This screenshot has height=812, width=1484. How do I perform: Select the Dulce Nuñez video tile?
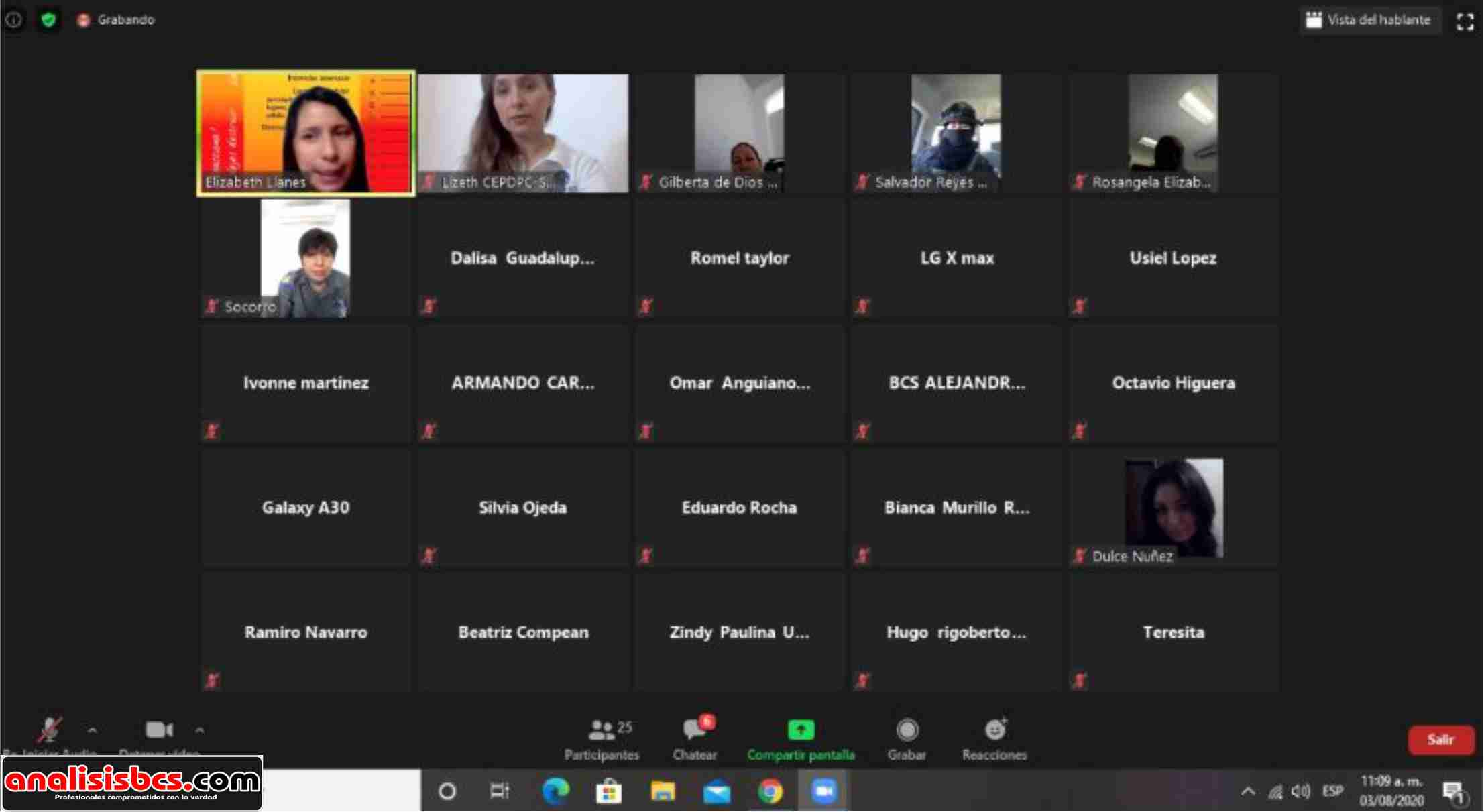point(1174,508)
